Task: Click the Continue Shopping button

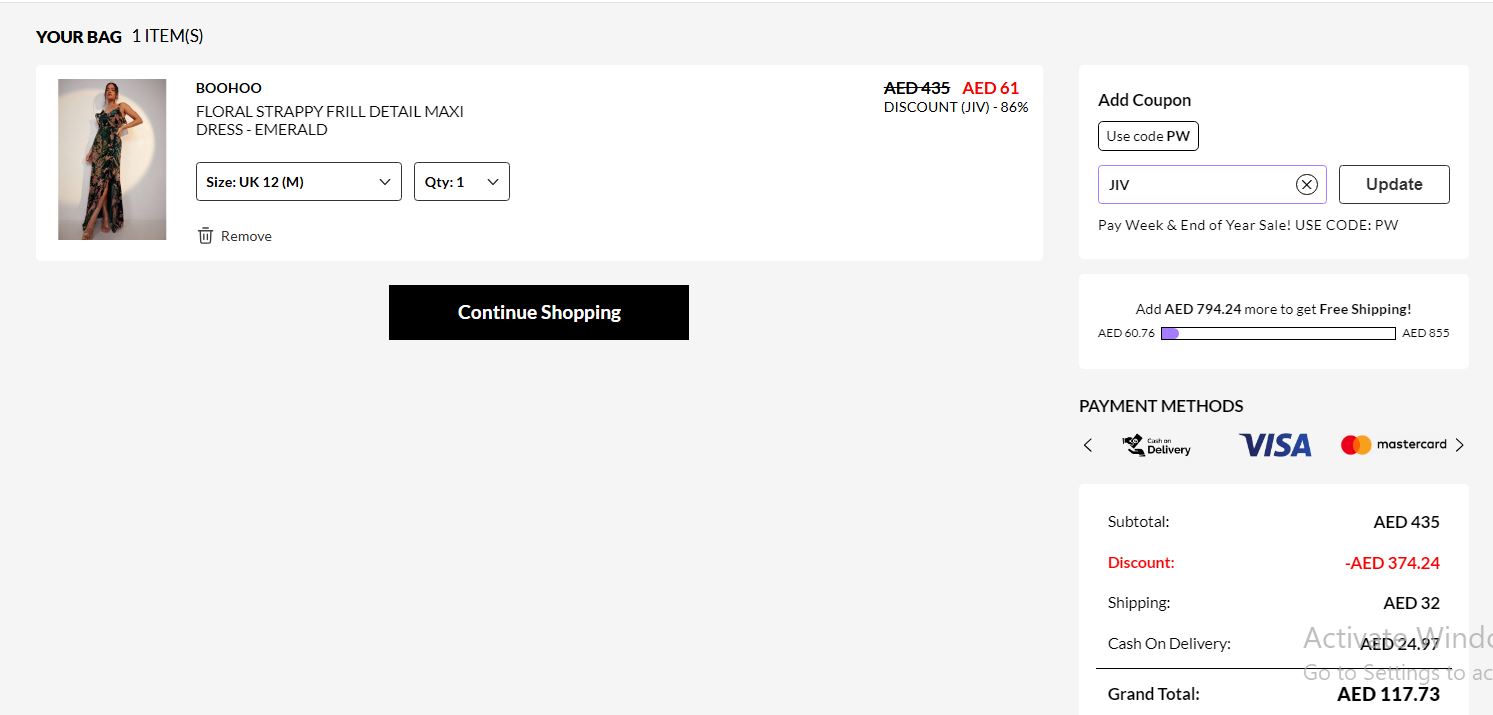Action: tap(538, 312)
